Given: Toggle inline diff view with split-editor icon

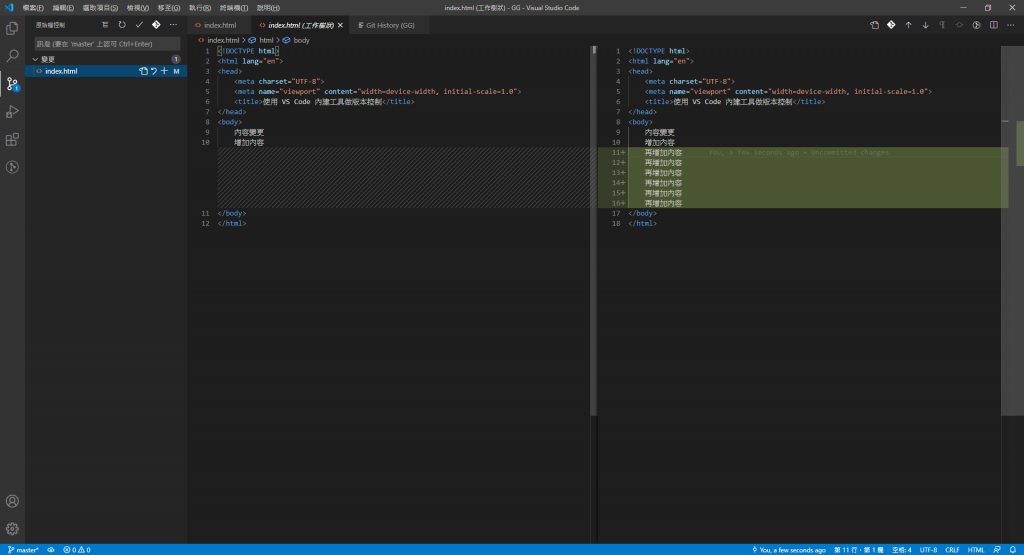Looking at the screenshot, I should click(993, 25).
